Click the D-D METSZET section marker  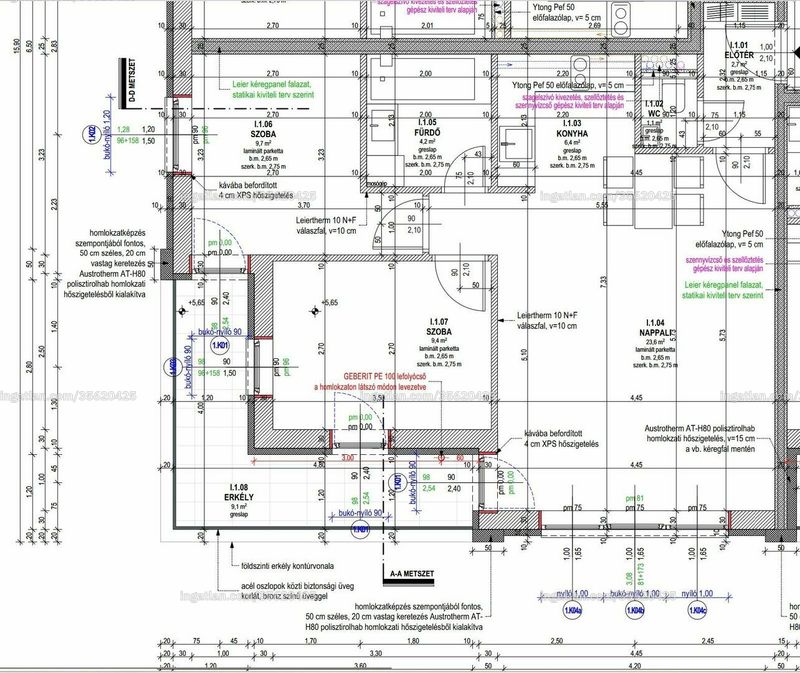click(x=129, y=83)
